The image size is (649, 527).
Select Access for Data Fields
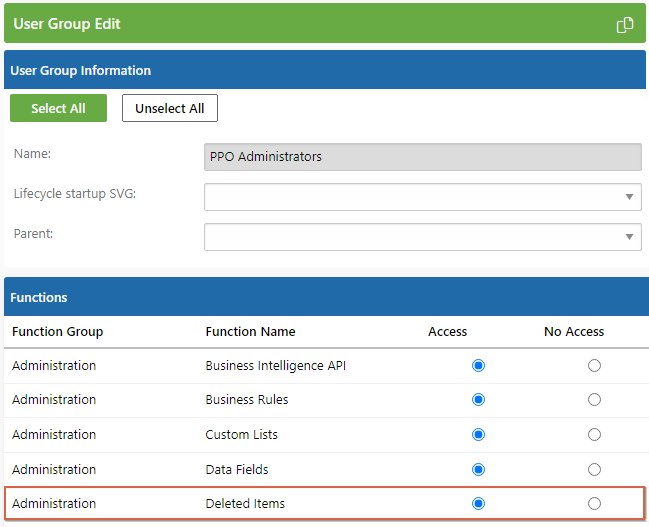coord(478,469)
